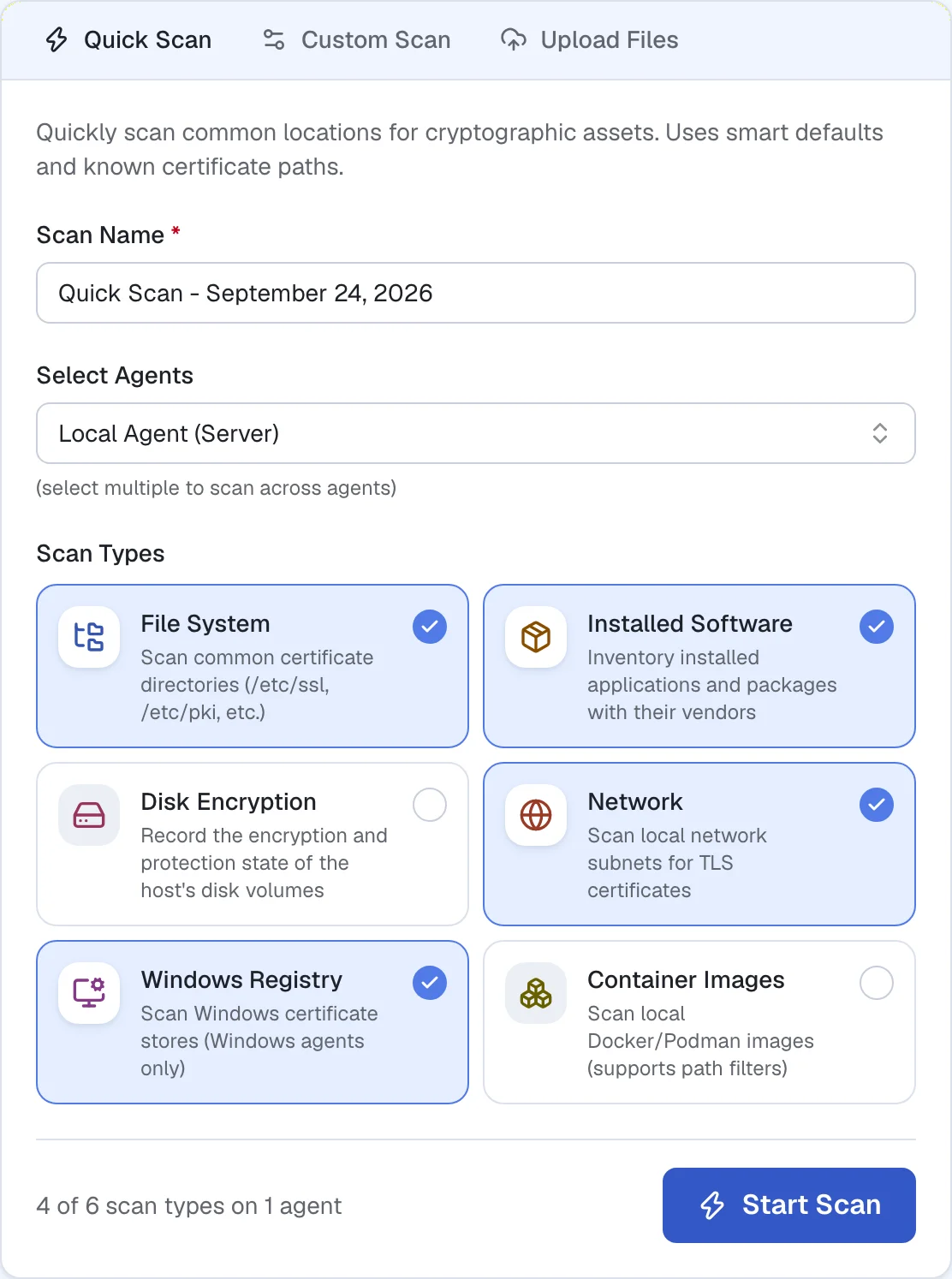The height and width of the screenshot is (1279, 952).
Task: Enable the Container Images scan type
Action: pyautogui.click(x=877, y=983)
